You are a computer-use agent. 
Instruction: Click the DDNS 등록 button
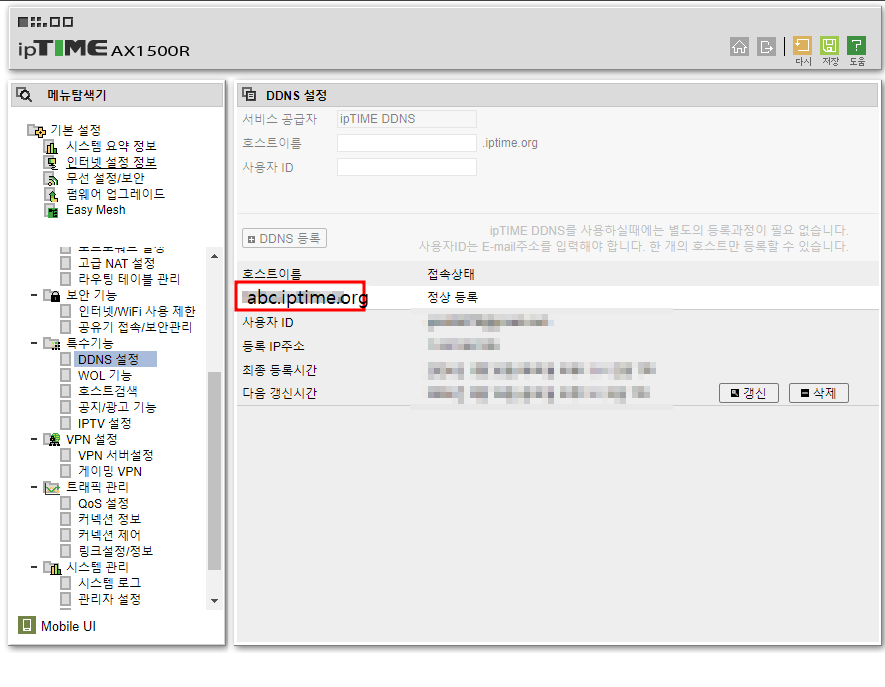click(284, 238)
